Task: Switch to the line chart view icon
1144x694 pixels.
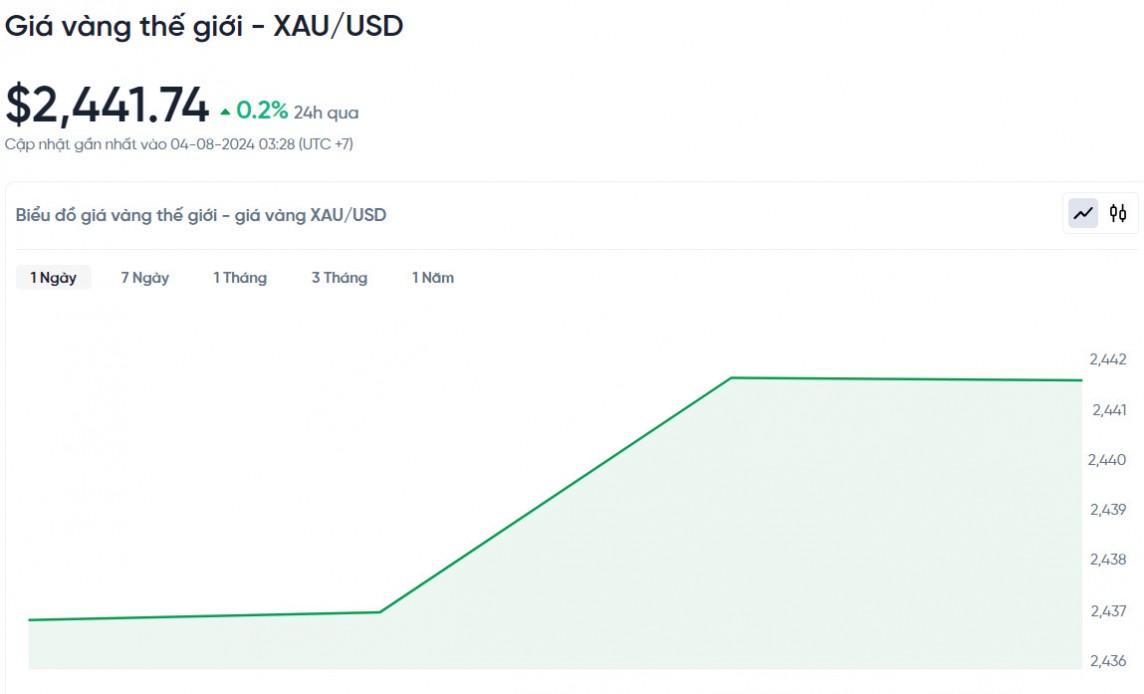Action: pos(1083,213)
